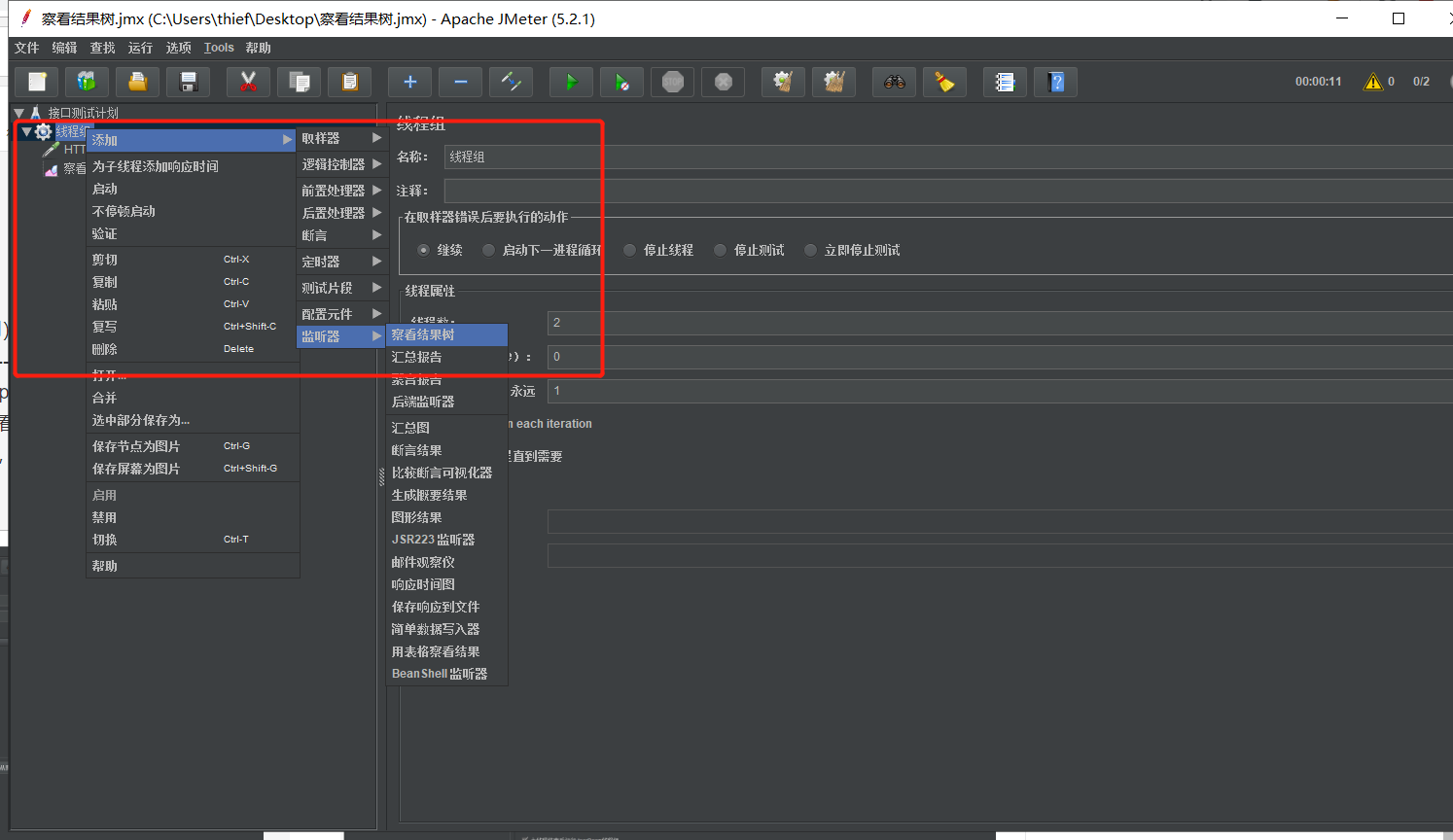Select the 停止测试 radio button
The image size is (1453, 840).
720,250
